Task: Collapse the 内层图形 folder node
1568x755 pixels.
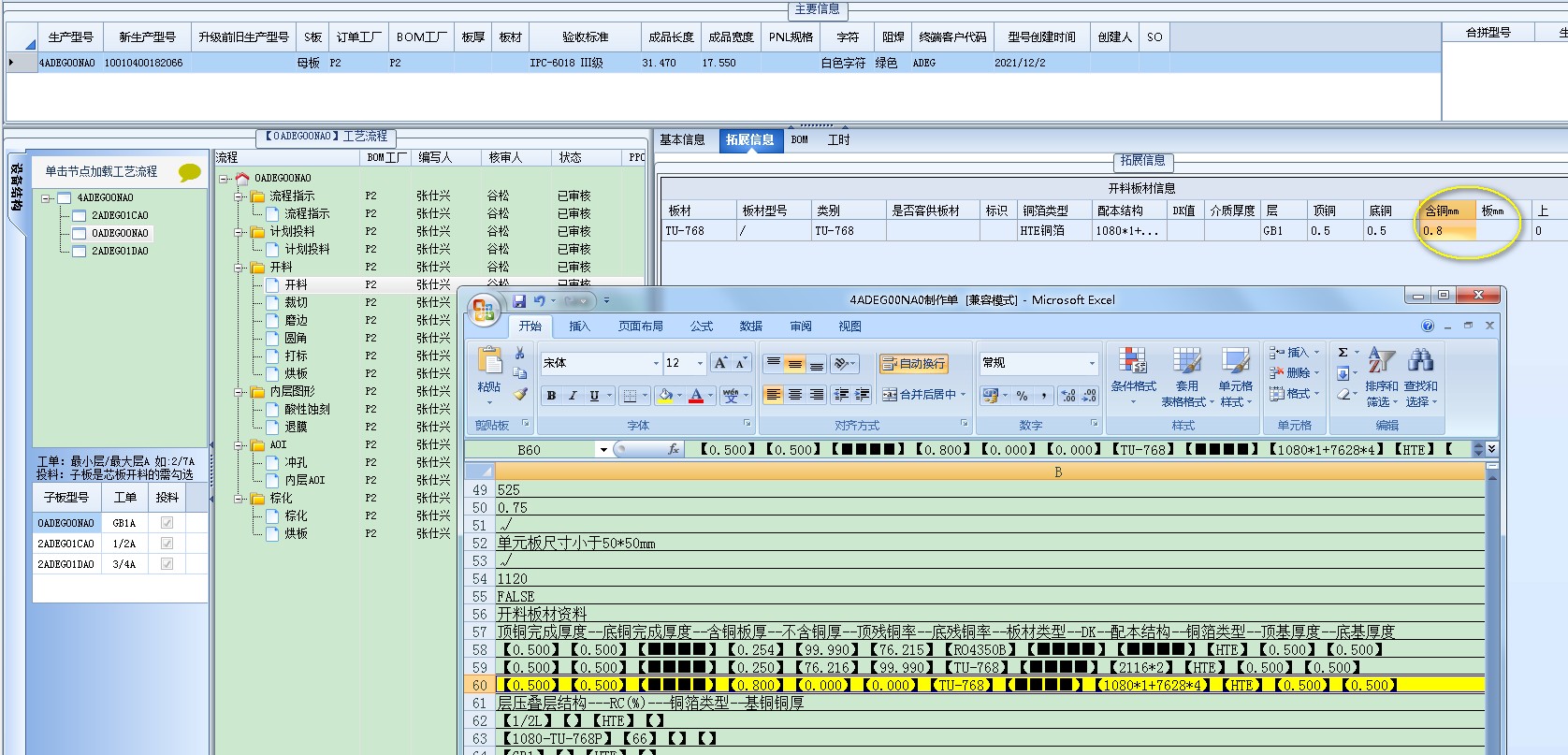Action: (240, 392)
